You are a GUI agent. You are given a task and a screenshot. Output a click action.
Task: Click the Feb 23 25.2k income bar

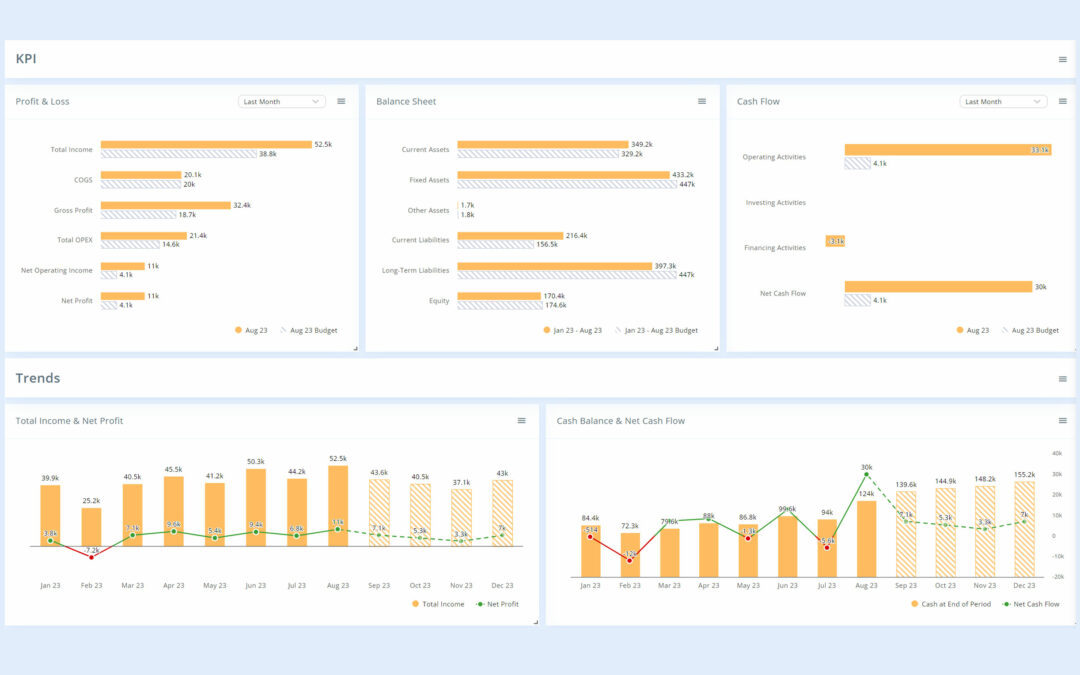point(91,528)
